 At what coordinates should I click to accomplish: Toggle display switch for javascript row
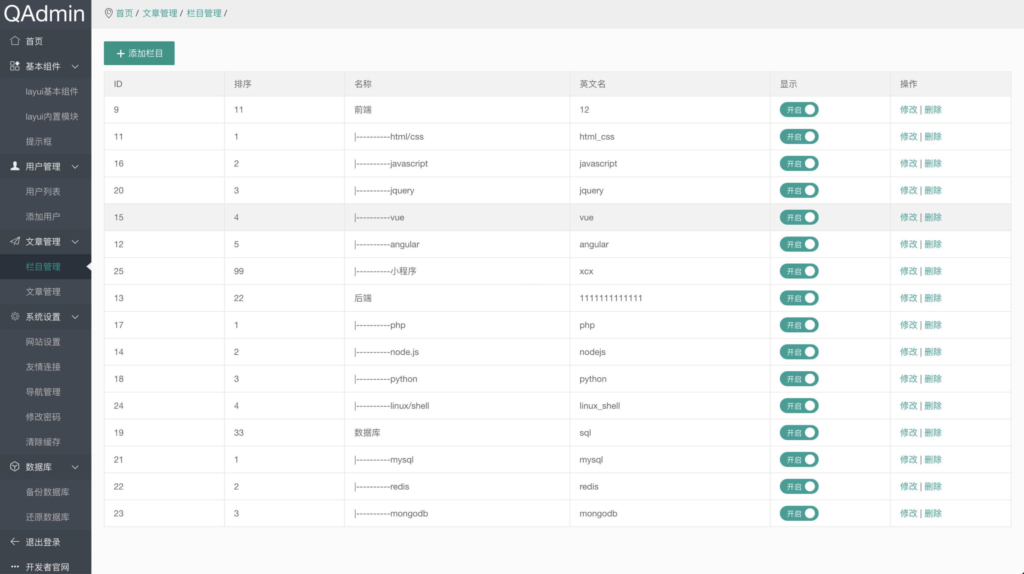click(799, 163)
